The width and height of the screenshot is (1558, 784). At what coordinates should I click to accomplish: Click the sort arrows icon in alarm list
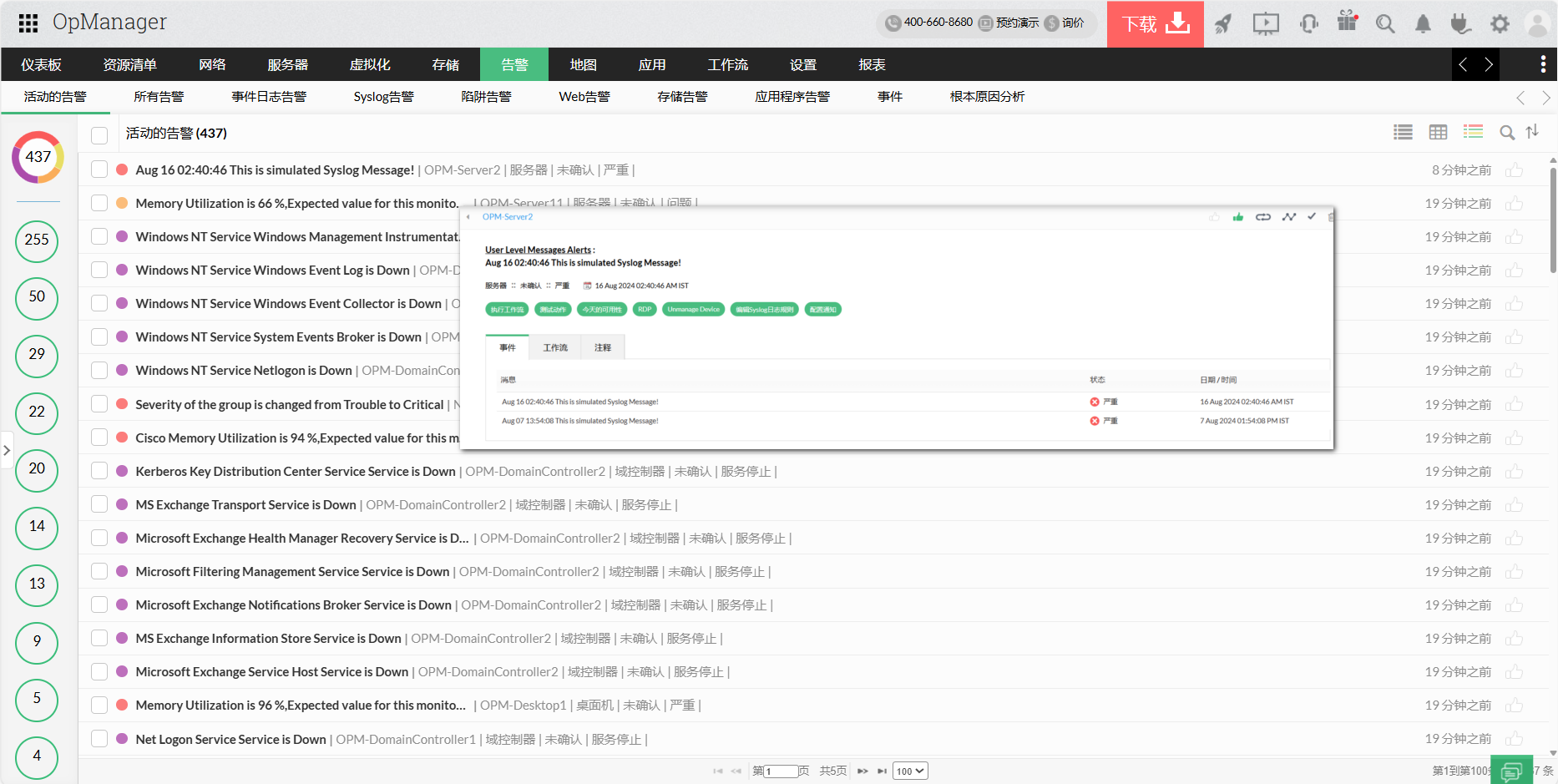(x=1532, y=132)
